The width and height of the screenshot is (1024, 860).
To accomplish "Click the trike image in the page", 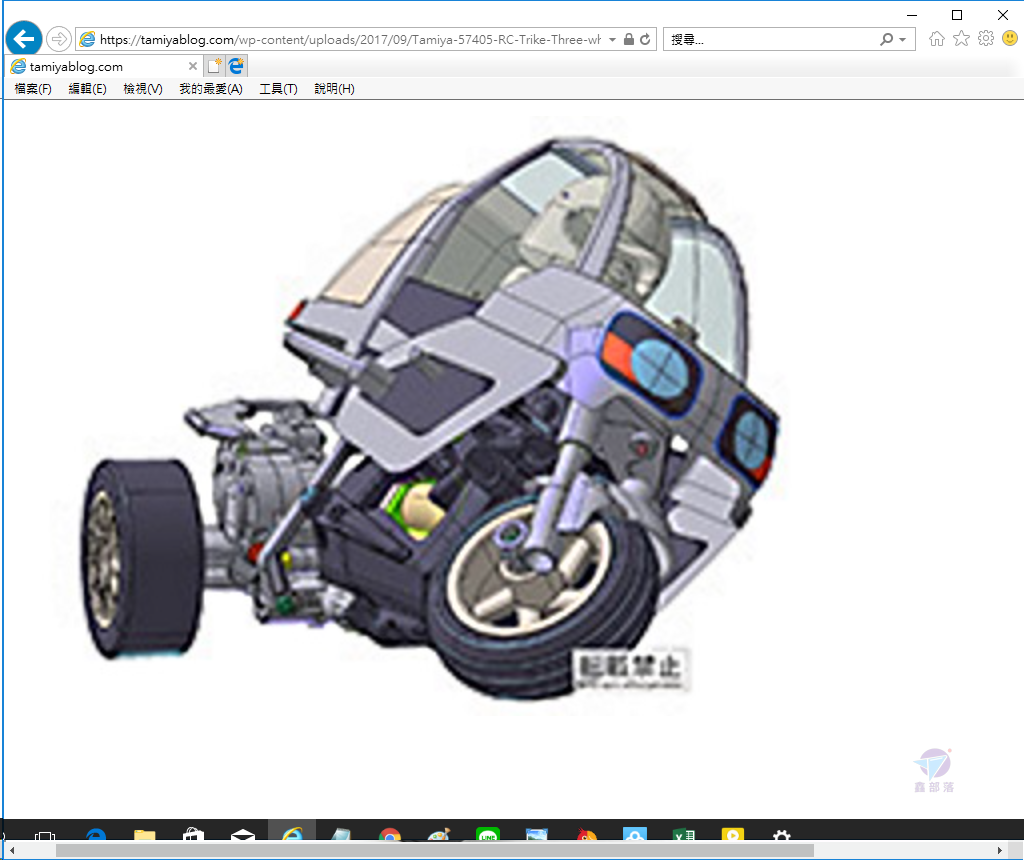I will (x=431, y=418).
